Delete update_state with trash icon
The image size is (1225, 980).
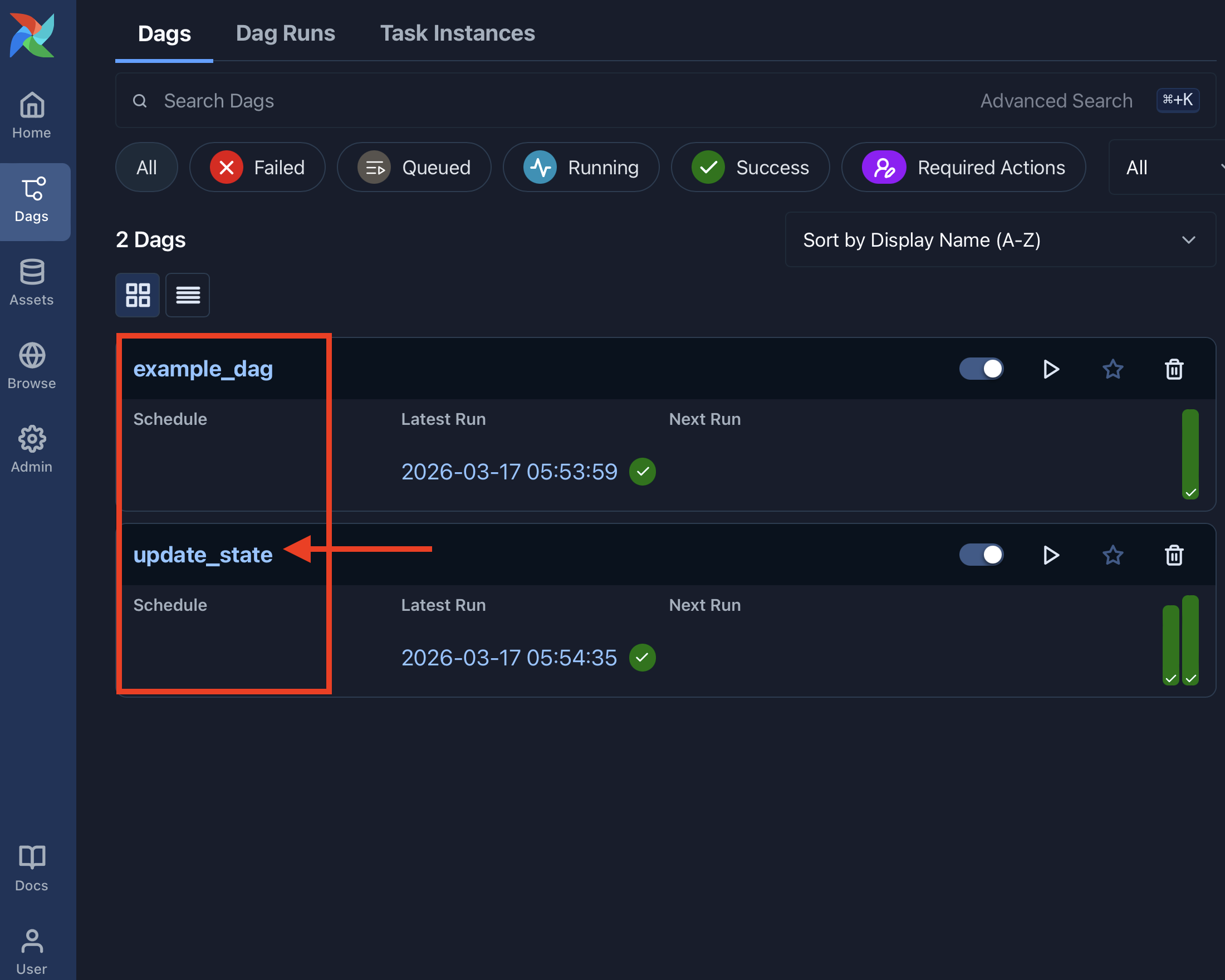pyautogui.click(x=1174, y=555)
